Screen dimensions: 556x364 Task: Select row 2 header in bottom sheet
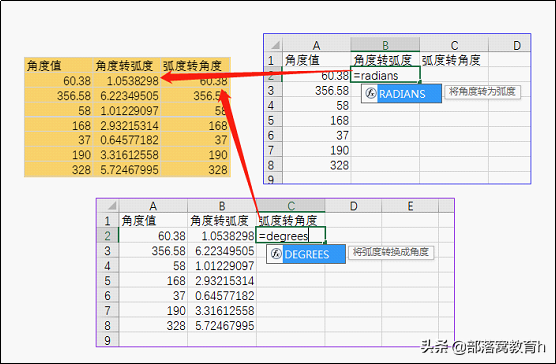click(x=108, y=235)
